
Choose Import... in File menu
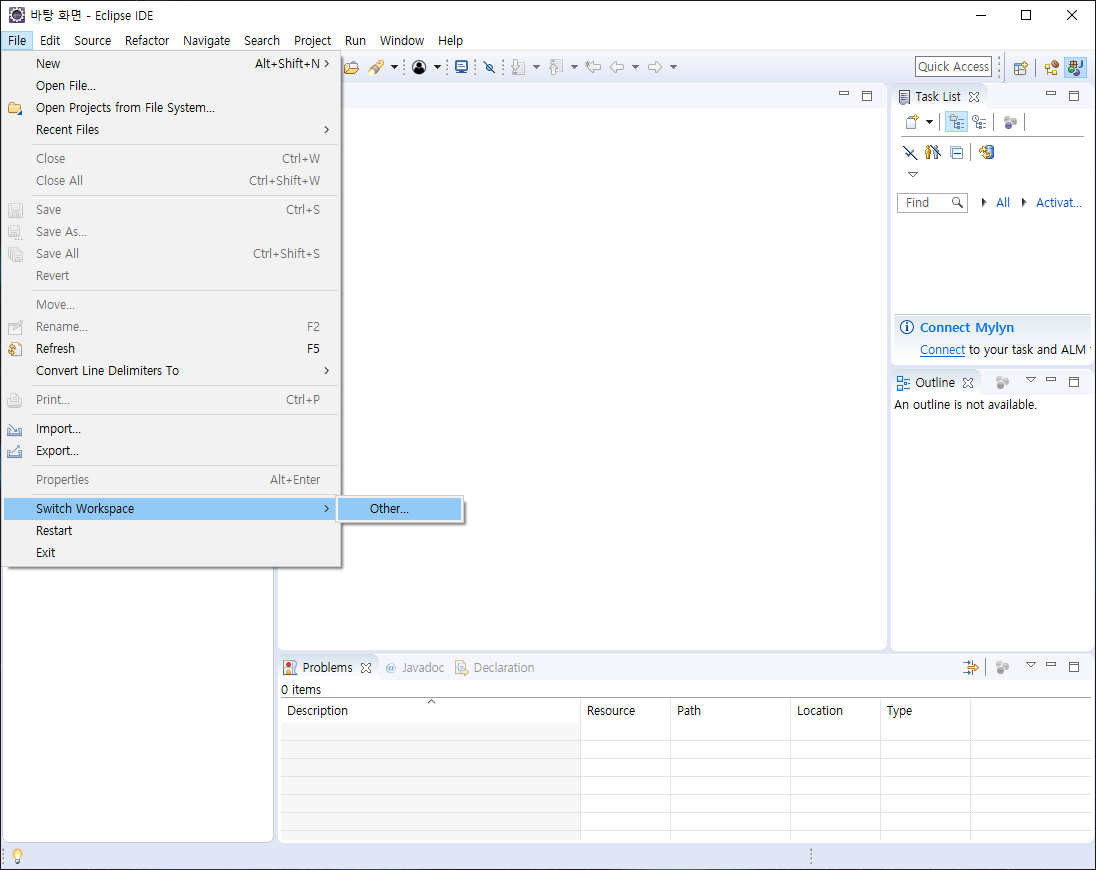pyautogui.click(x=171, y=429)
